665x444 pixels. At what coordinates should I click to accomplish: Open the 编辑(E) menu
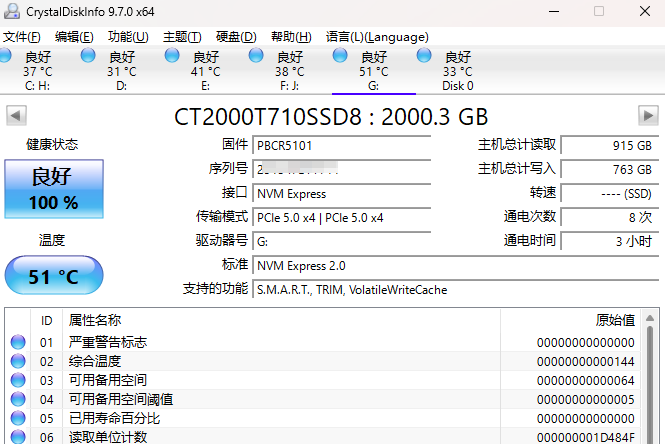74,37
